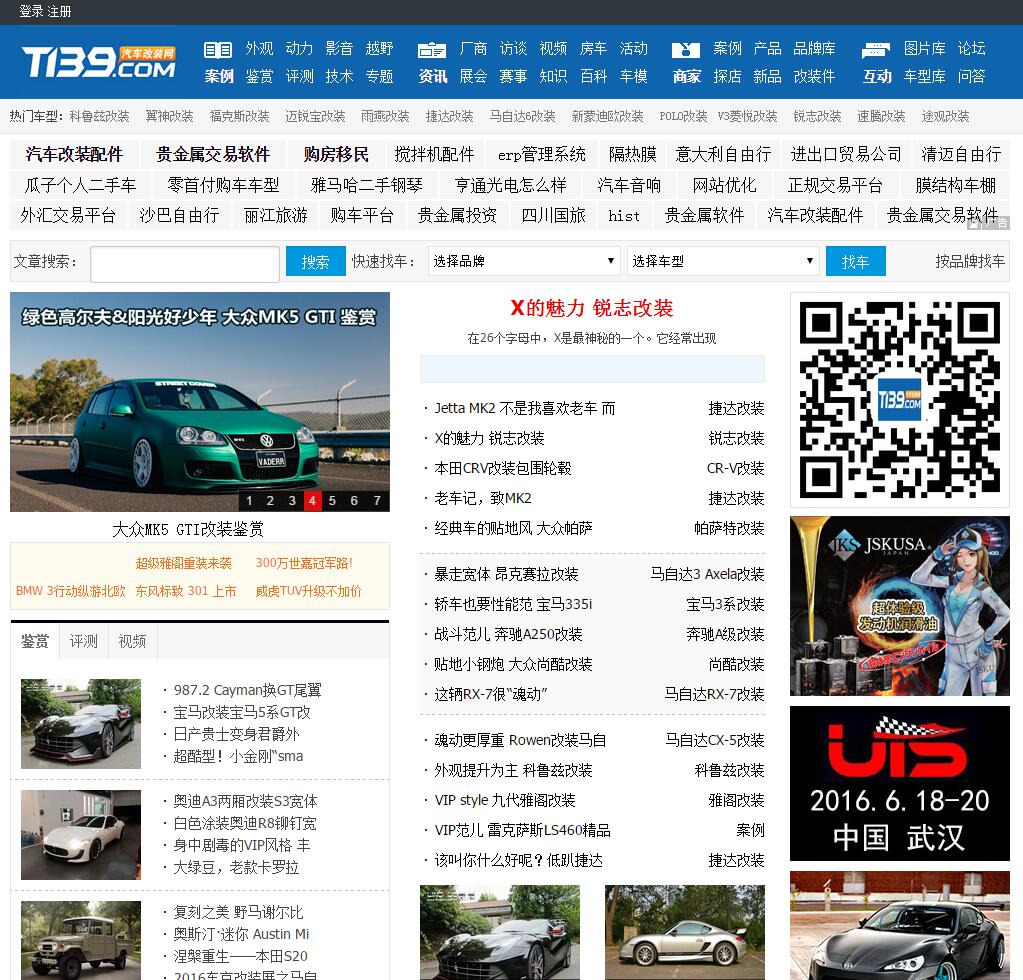Click the silver Porsche Cayman thumbnail
The width and height of the screenshot is (1023, 980).
pos(684,932)
